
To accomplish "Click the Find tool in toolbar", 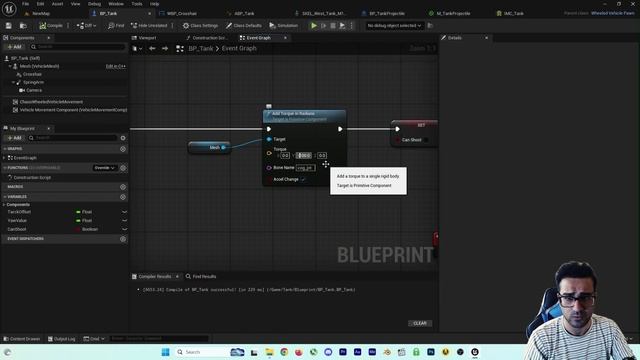I will tap(116, 26).
